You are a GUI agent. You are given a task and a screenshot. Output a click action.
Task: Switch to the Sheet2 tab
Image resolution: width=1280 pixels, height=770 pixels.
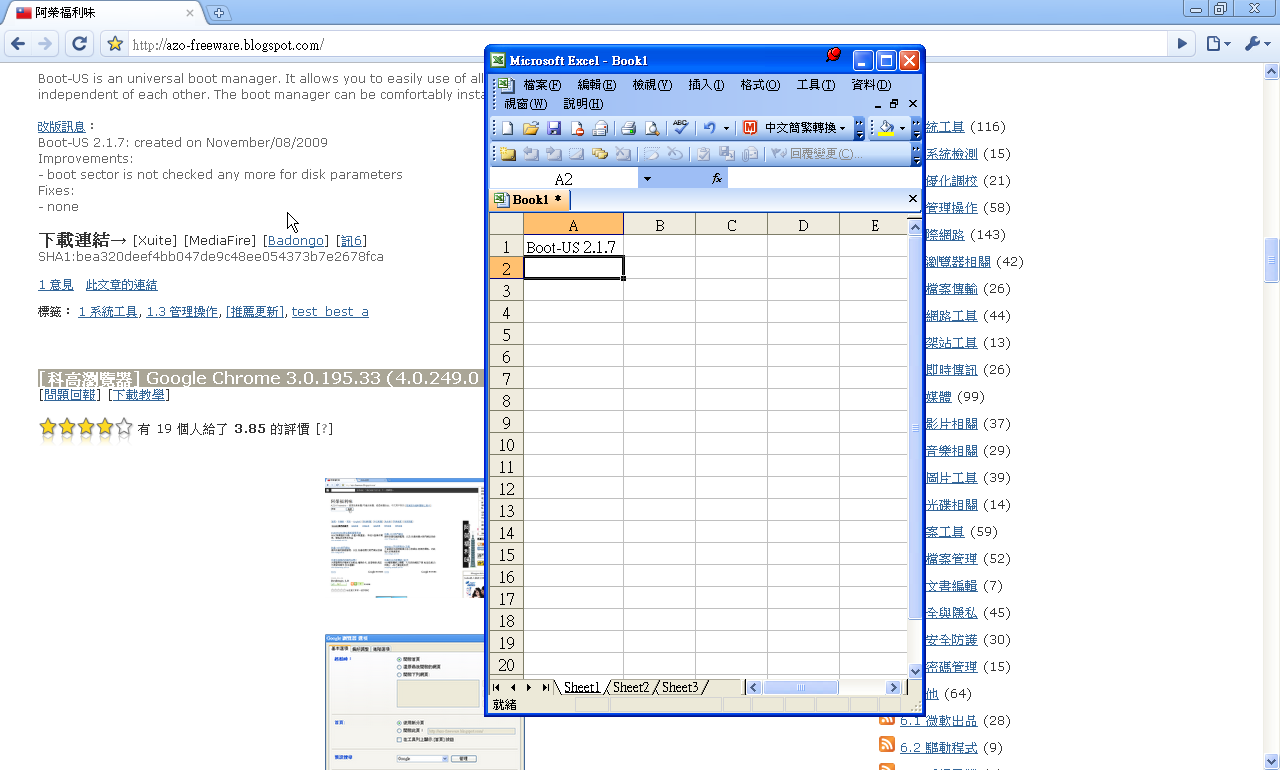[631, 687]
